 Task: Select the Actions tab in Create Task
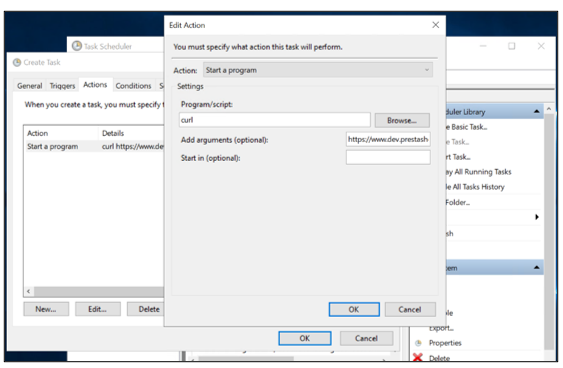[95, 85]
